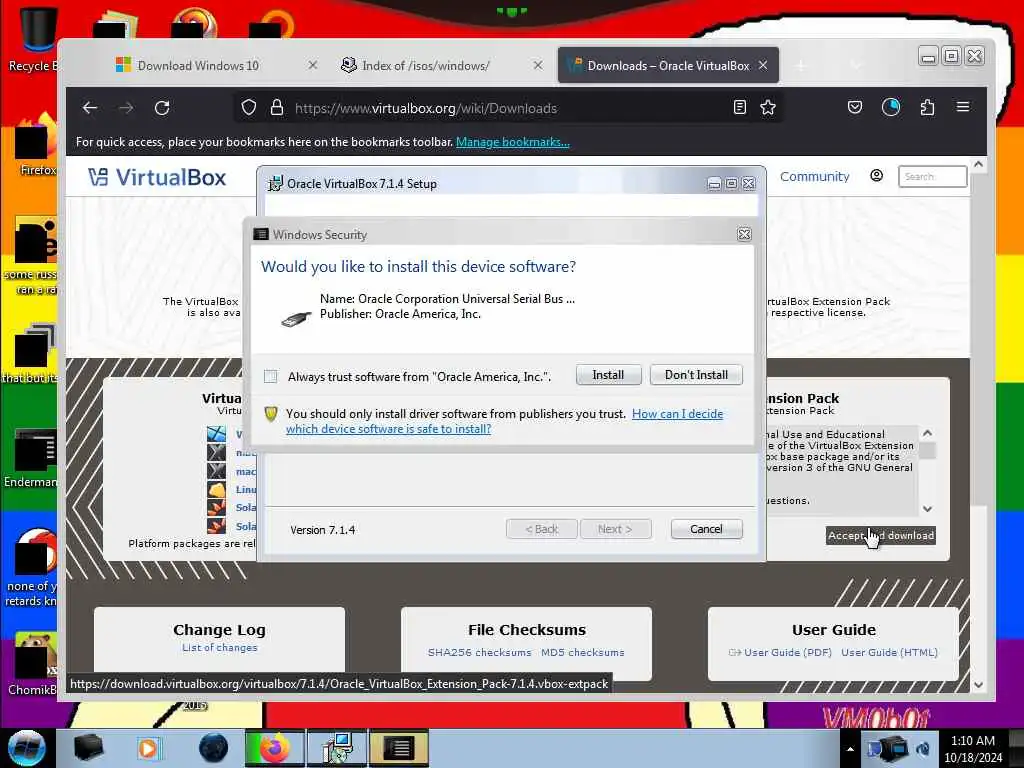Click page scrollbar down arrow
Screen dimensions: 1024x768
978,684
